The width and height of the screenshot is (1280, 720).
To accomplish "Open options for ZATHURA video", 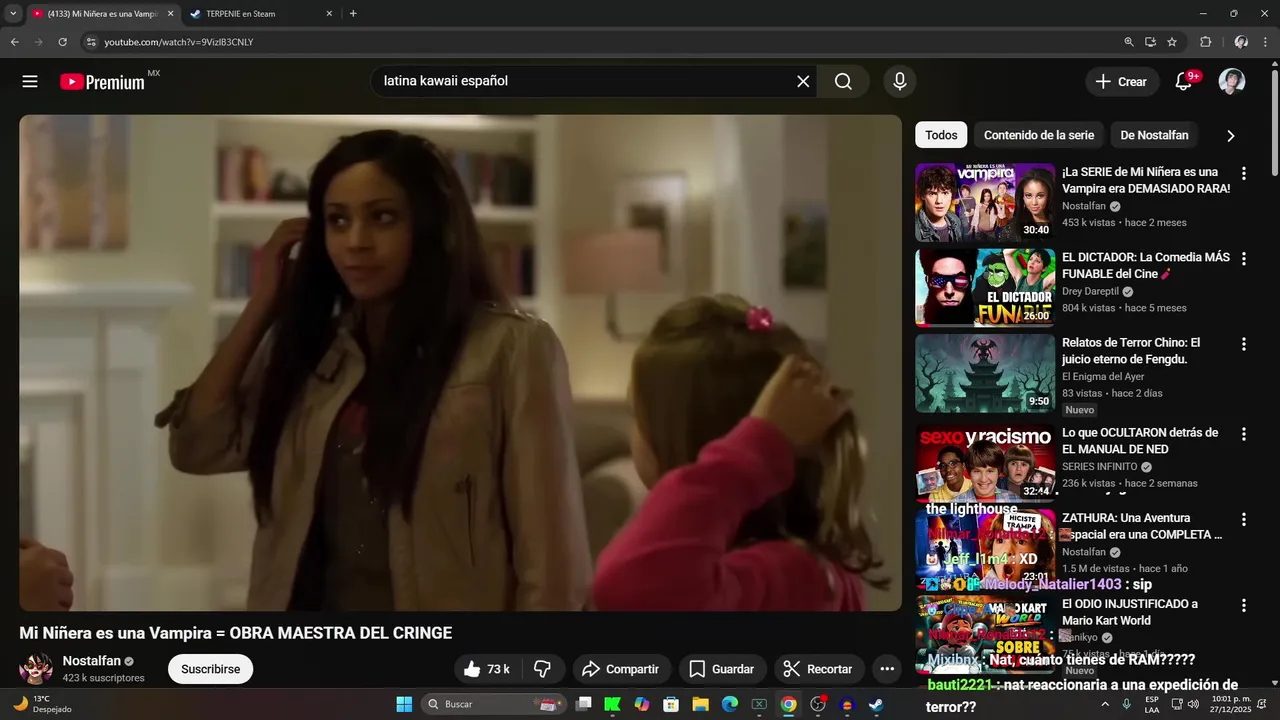I will (1244, 520).
